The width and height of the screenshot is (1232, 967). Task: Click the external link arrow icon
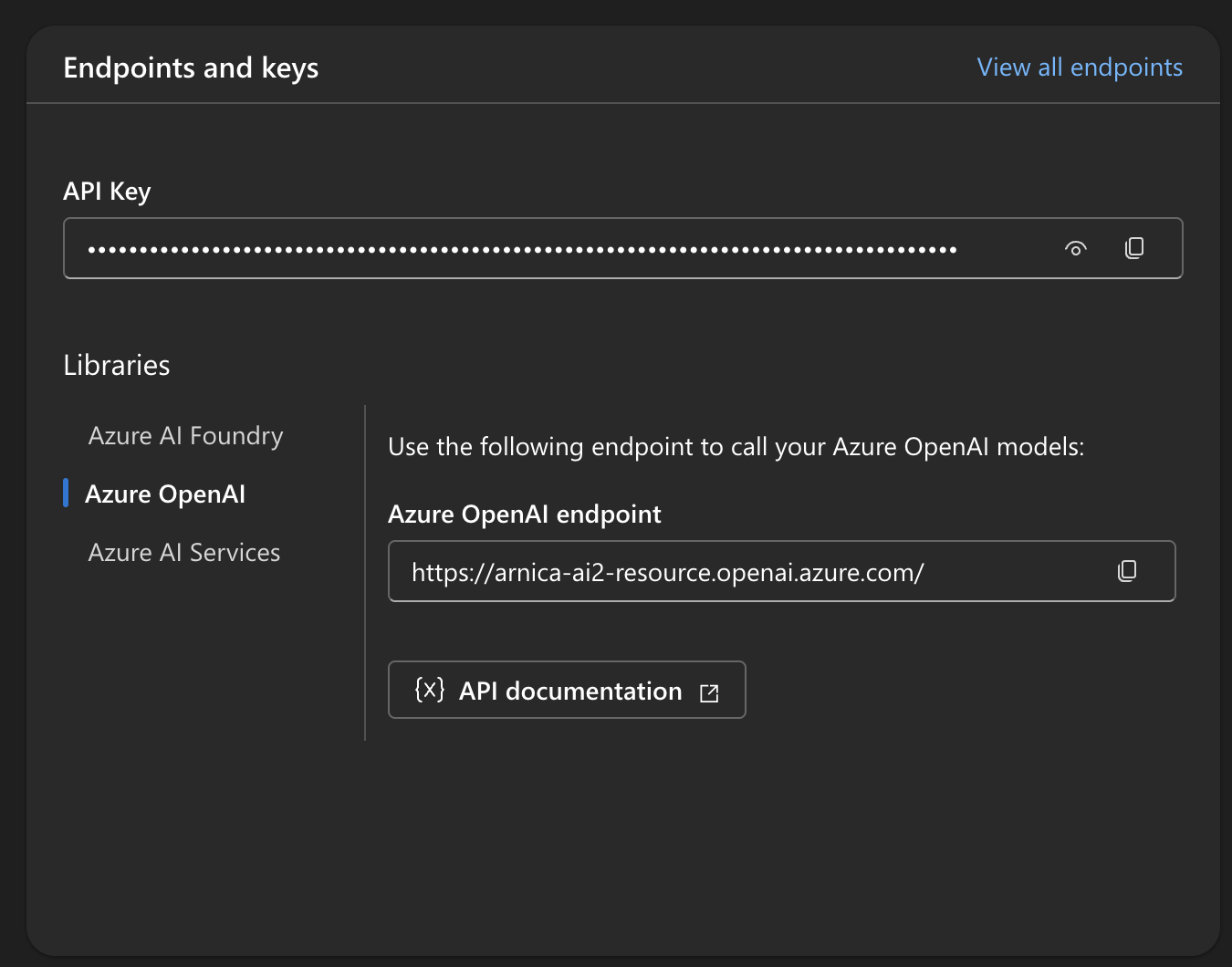pos(709,693)
